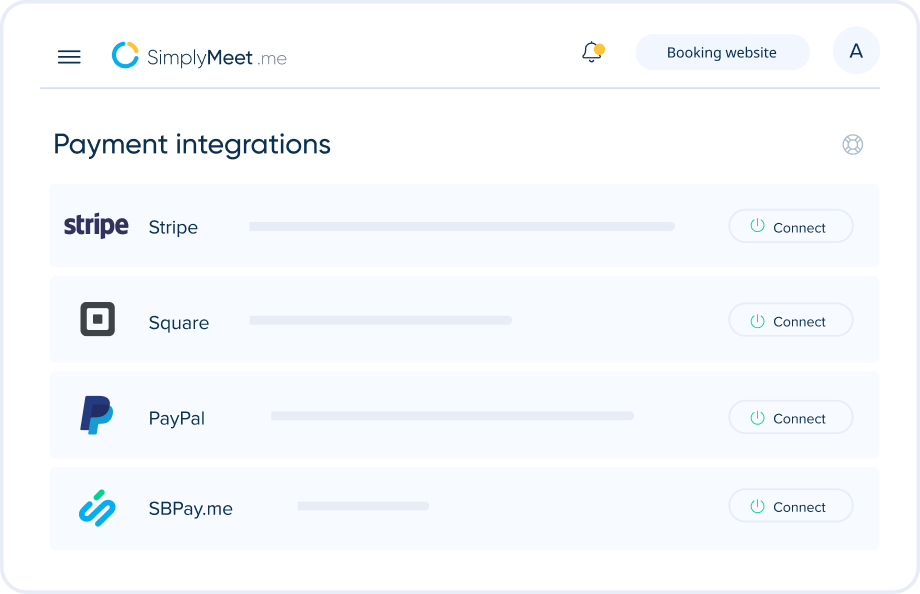Click the help lifebuoy icon
The height and width of the screenshot is (594, 920).
tap(853, 144)
